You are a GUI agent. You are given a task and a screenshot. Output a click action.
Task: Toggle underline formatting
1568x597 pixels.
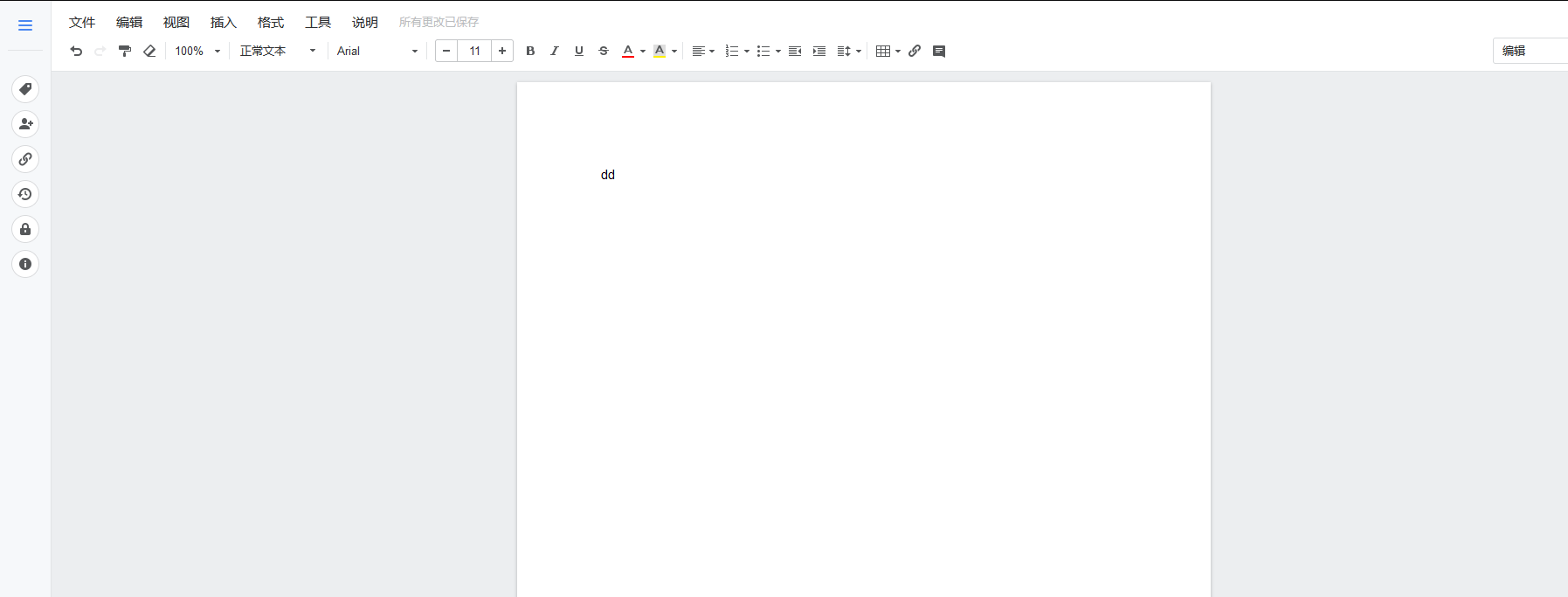(579, 51)
